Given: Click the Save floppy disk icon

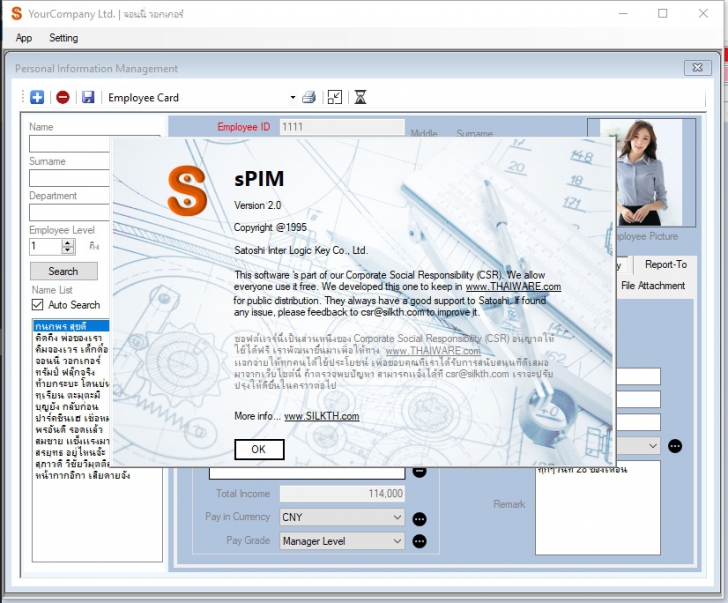Looking at the screenshot, I should click(x=88, y=97).
